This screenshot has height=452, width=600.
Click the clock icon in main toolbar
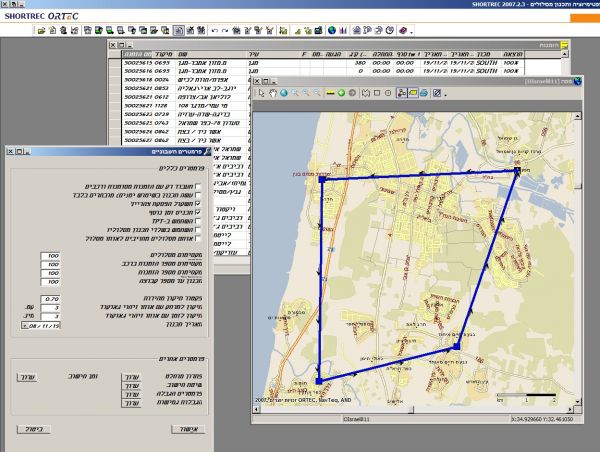pyautogui.click(x=390, y=30)
